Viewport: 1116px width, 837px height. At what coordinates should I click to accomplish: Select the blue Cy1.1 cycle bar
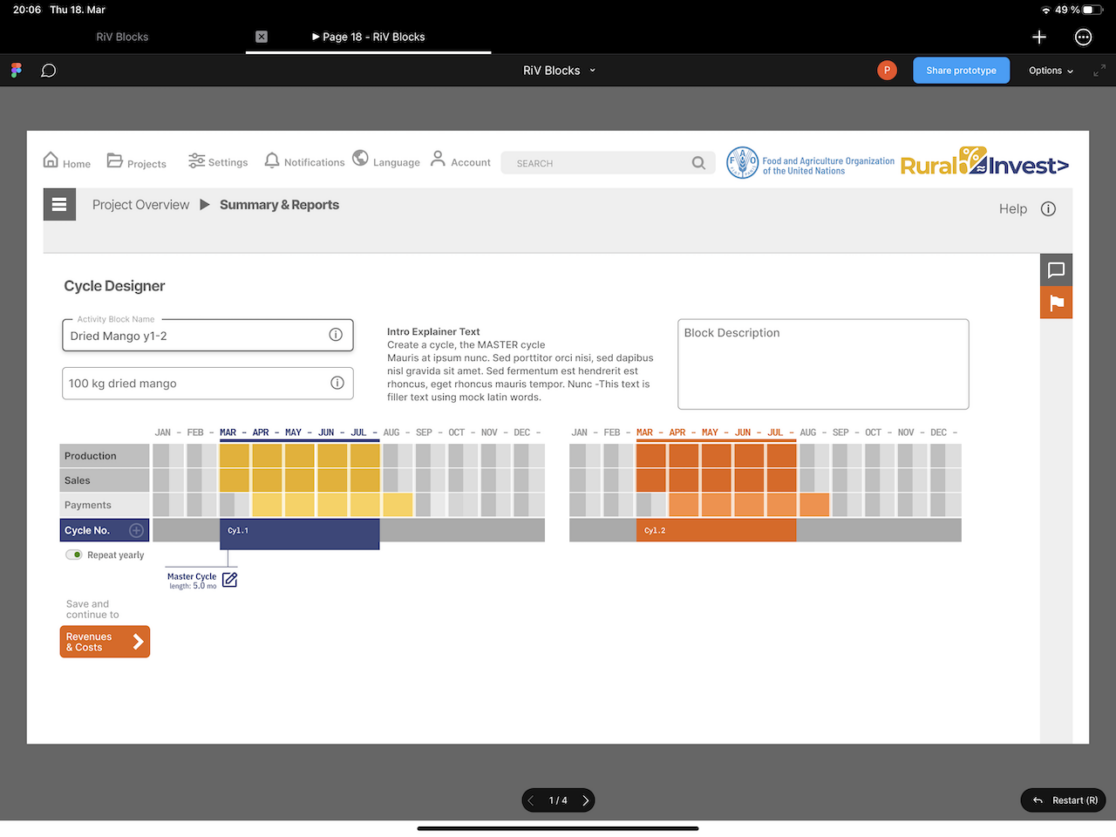tap(299, 533)
